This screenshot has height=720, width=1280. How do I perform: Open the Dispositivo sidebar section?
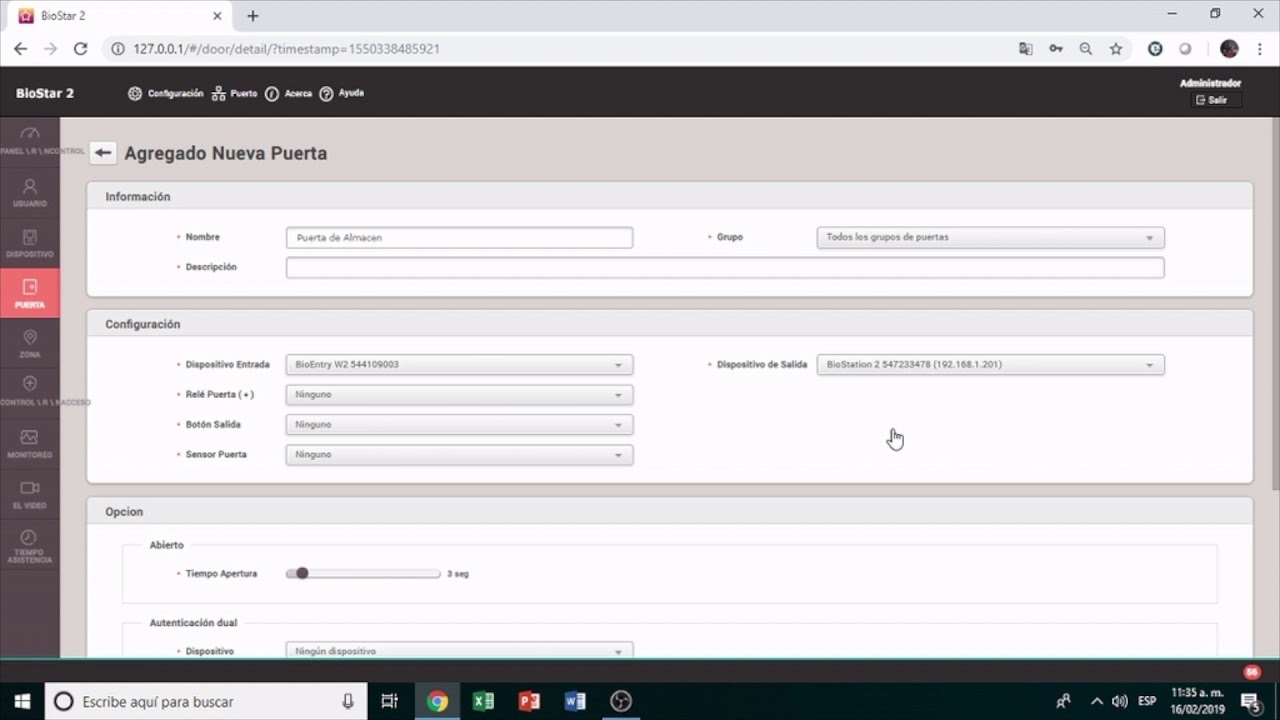[x=30, y=243]
